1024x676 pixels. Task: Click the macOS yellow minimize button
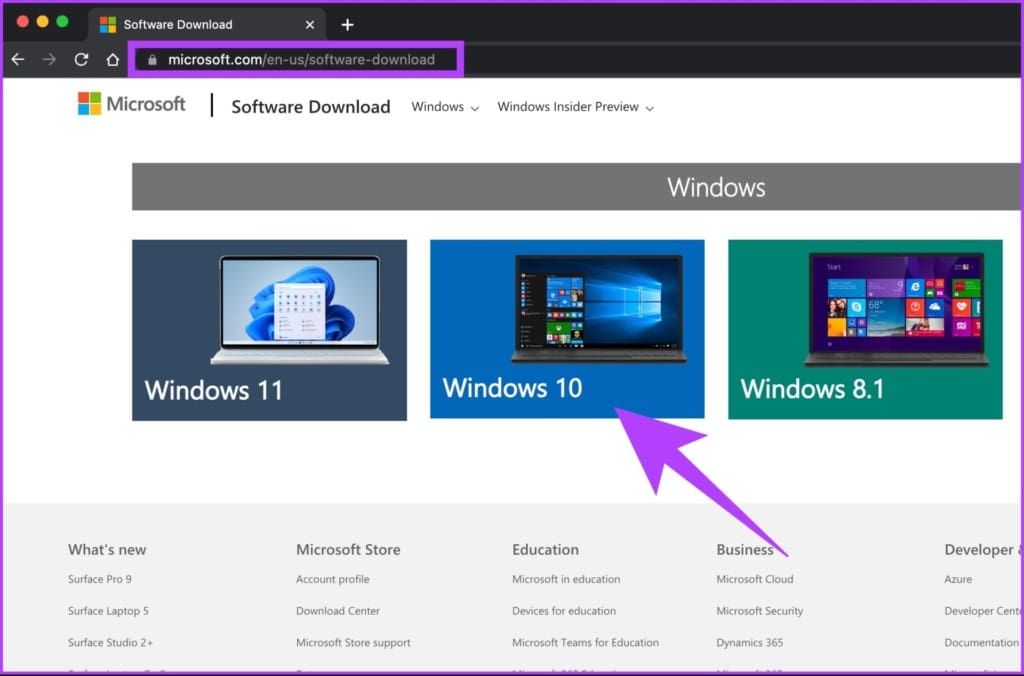pyautogui.click(x=42, y=22)
